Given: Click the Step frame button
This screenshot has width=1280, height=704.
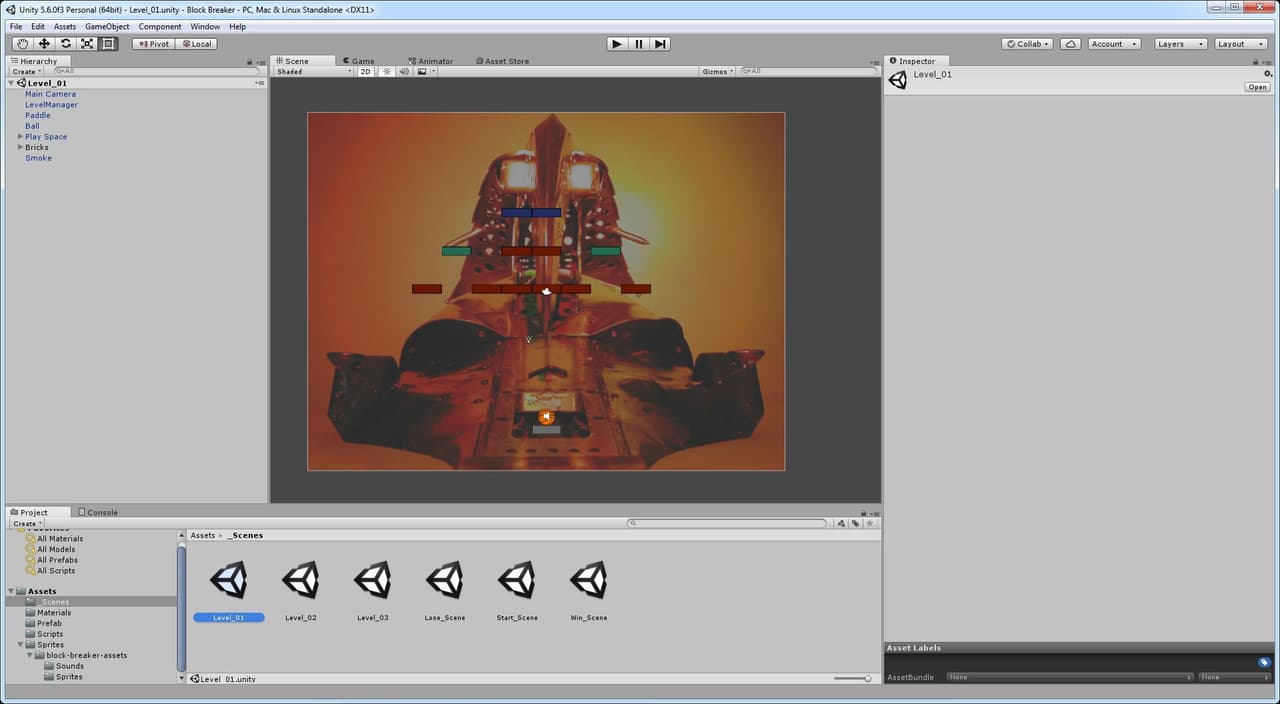Looking at the screenshot, I should (x=660, y=44).
